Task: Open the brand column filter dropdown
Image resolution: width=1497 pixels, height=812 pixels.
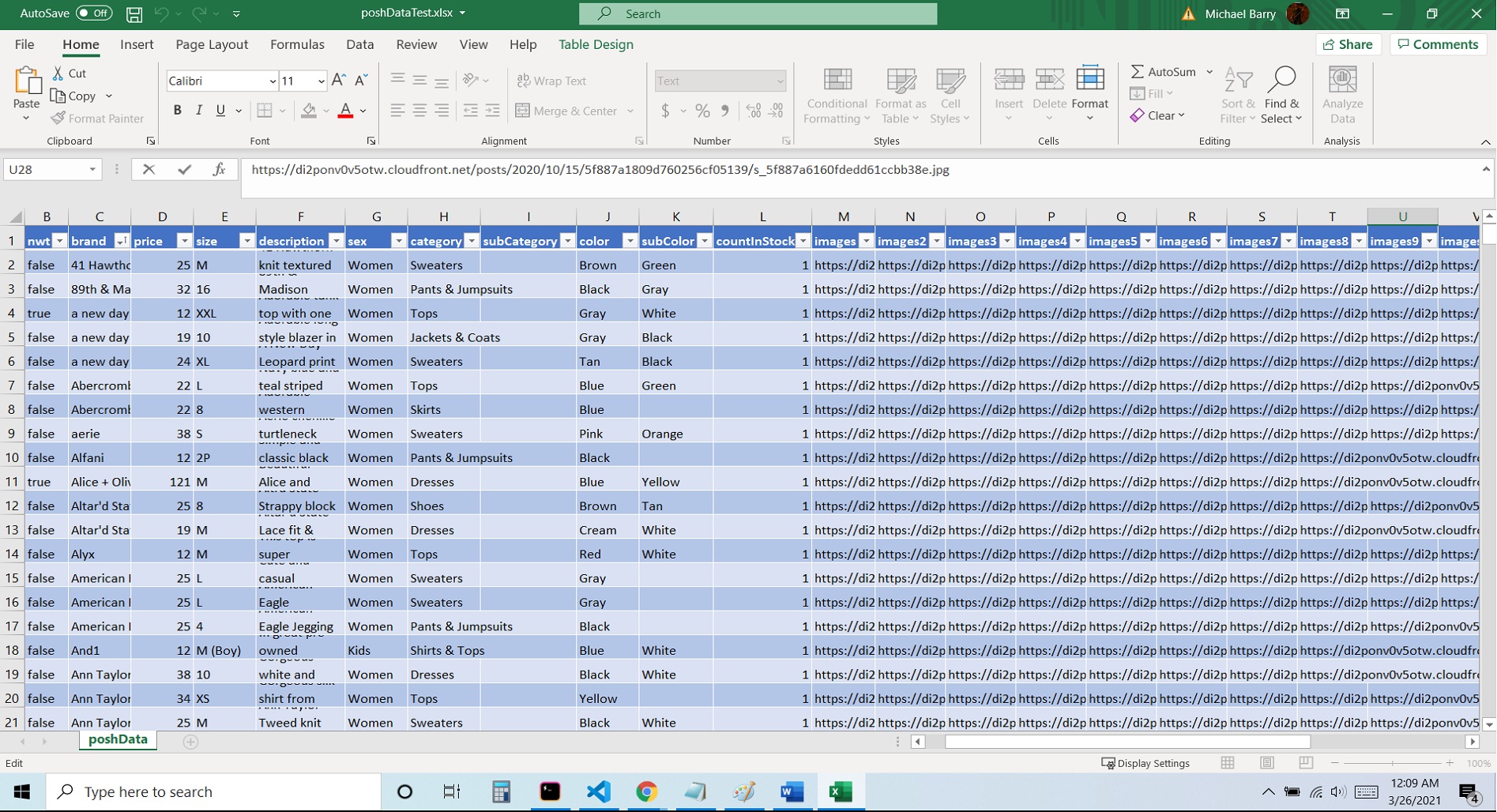Action: (121, 241)
